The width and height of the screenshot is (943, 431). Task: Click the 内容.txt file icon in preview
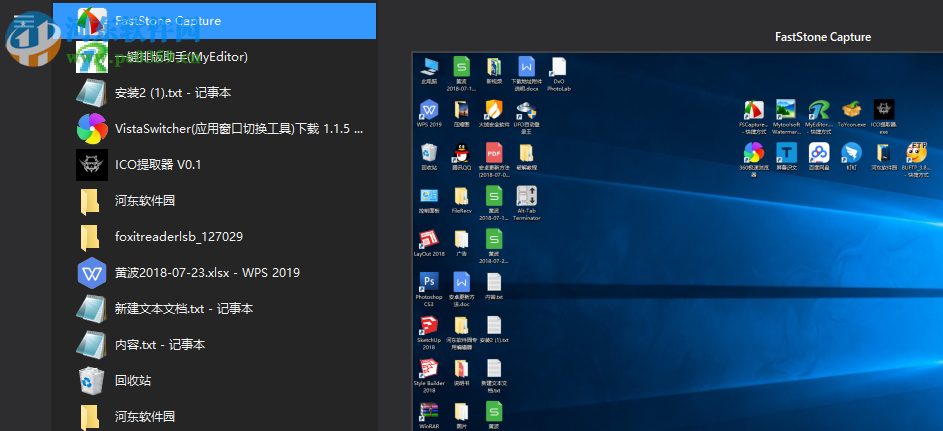pyautogui.click(x=494, y=282)
